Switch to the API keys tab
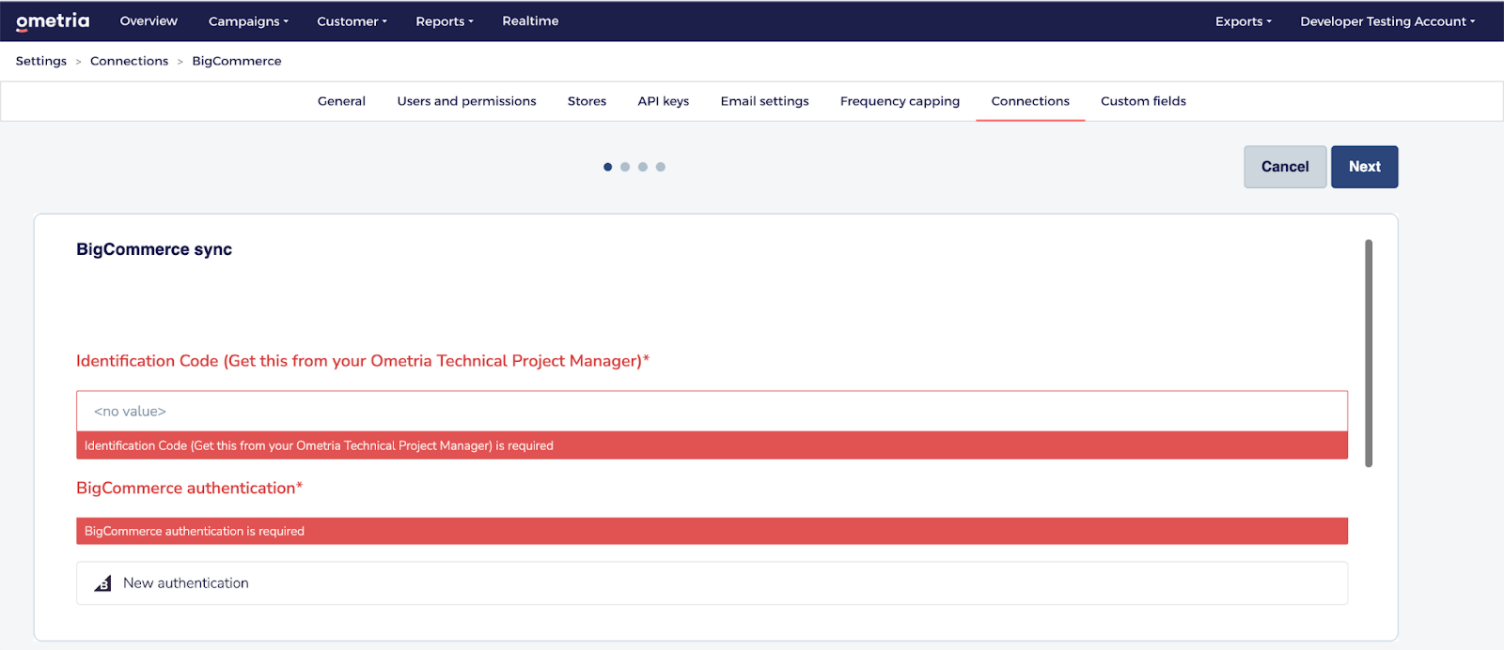Viewport: 1506px width, 650px height. click(664, 101)
